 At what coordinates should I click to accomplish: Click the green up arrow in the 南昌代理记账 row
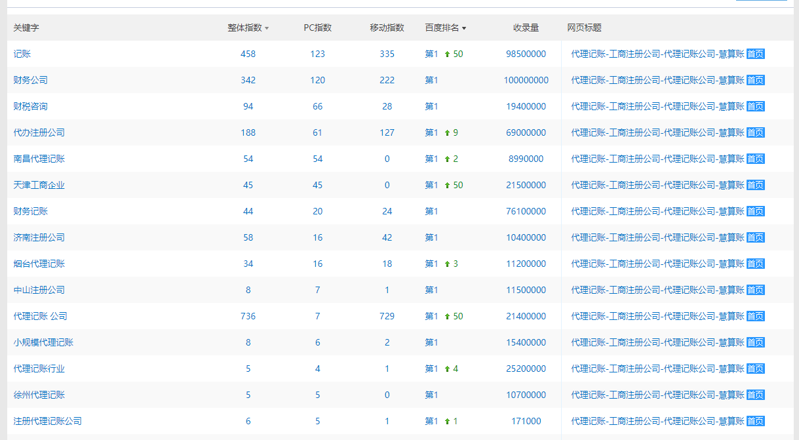point(447,159)
